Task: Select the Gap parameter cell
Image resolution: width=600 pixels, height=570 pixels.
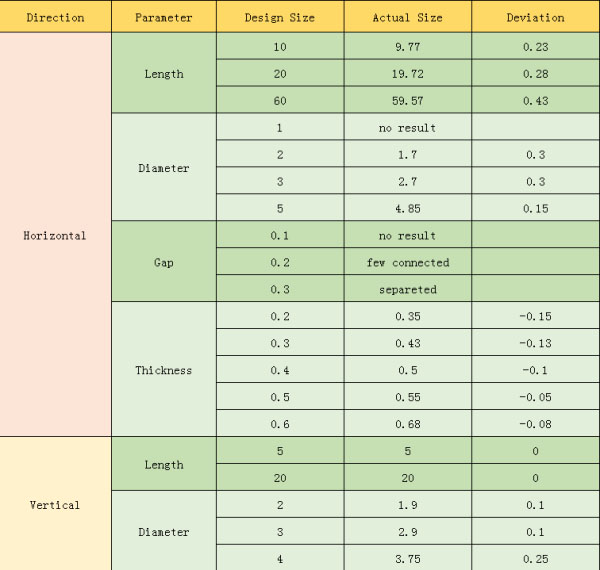Action: pos(164,262)
